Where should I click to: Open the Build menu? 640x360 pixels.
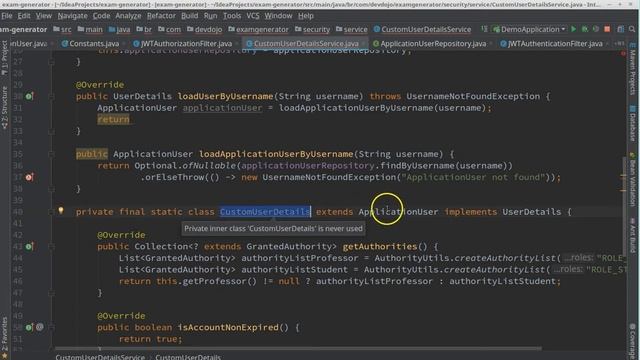click(189, 16)
